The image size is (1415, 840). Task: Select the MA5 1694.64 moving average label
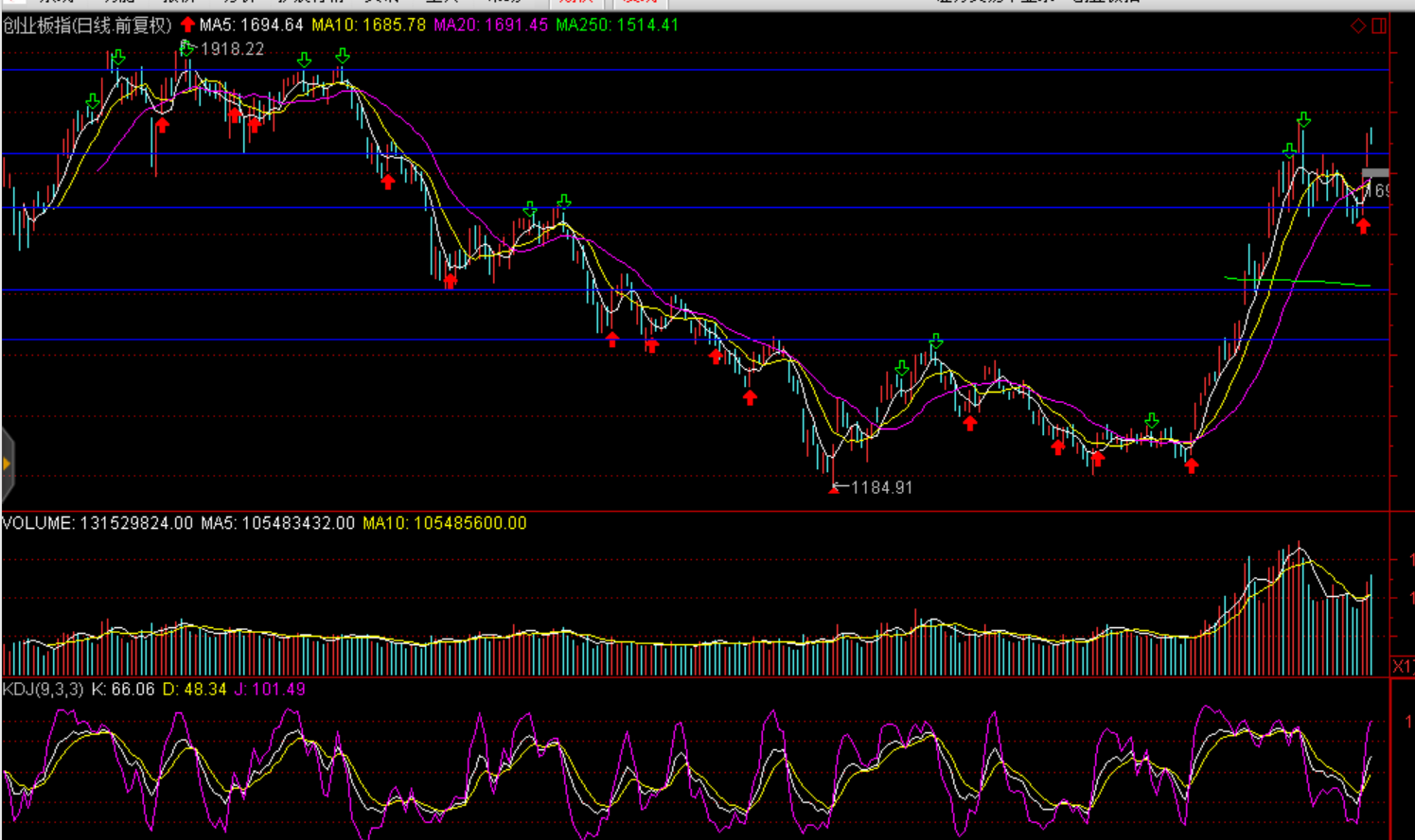click(x=251, y=26)
